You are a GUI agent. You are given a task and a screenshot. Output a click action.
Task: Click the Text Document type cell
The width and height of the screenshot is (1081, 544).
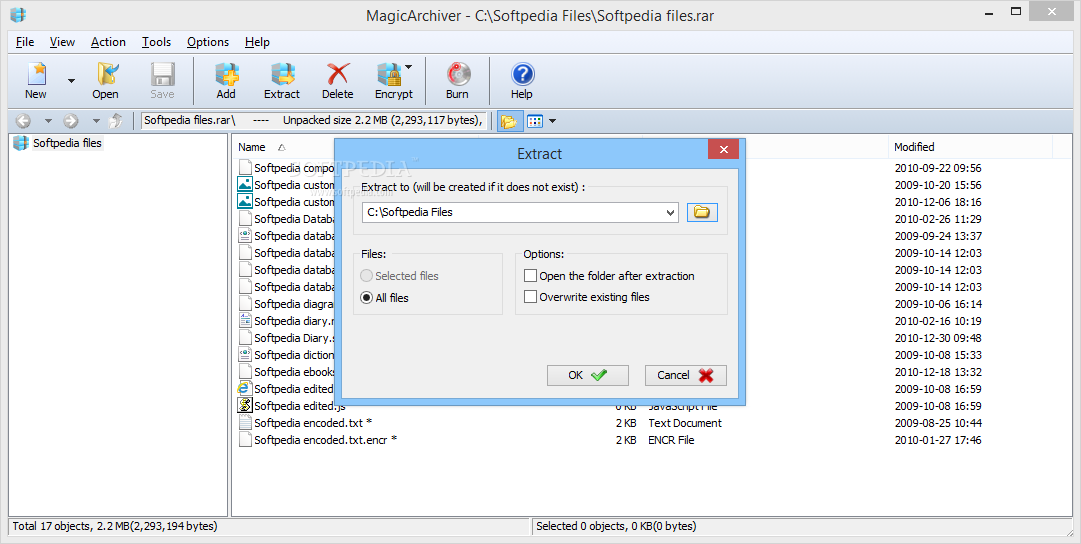pyautogui.click(x=685, y=423)
